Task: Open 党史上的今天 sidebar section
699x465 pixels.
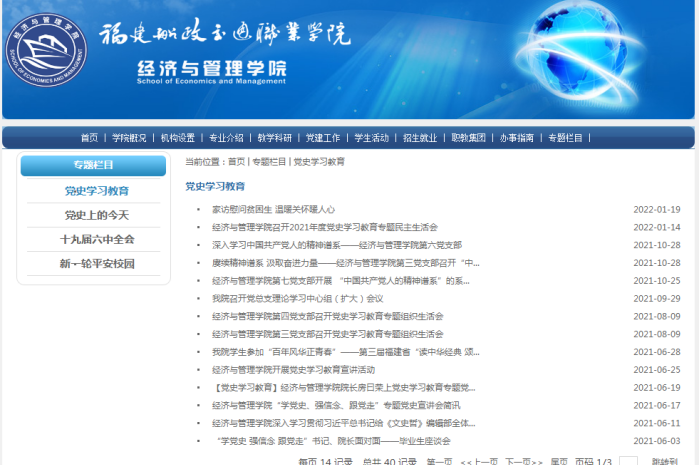Action: pyautogui.click(x=97, y=215)
